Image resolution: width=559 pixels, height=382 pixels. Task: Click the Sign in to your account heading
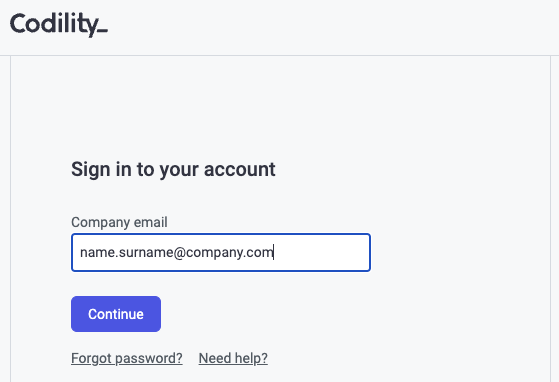(173, 169)
